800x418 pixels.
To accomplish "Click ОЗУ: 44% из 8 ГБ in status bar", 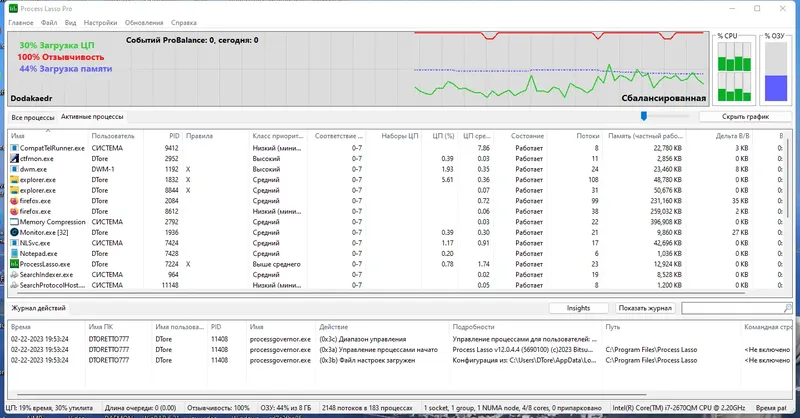I will (x=286, y=408).
